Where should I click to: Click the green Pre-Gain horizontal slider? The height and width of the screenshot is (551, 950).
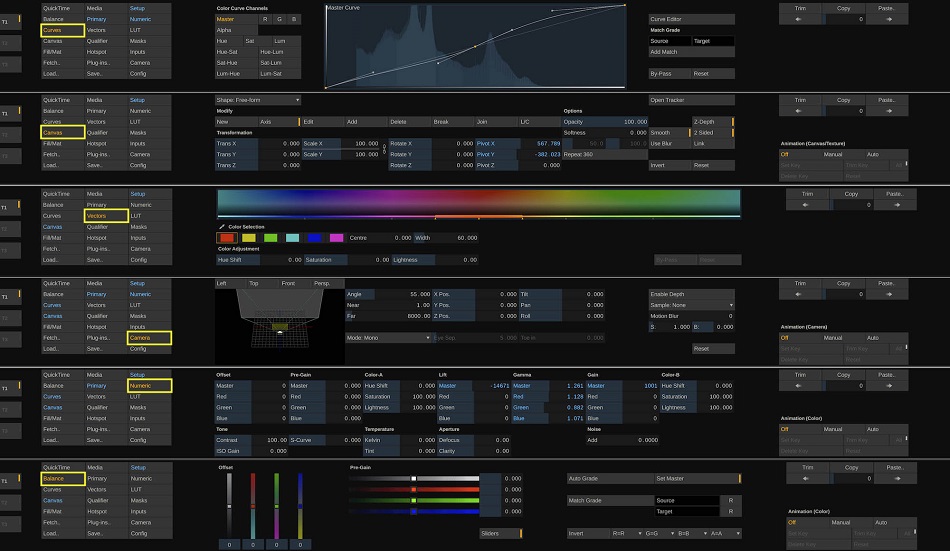coord(414,500)
